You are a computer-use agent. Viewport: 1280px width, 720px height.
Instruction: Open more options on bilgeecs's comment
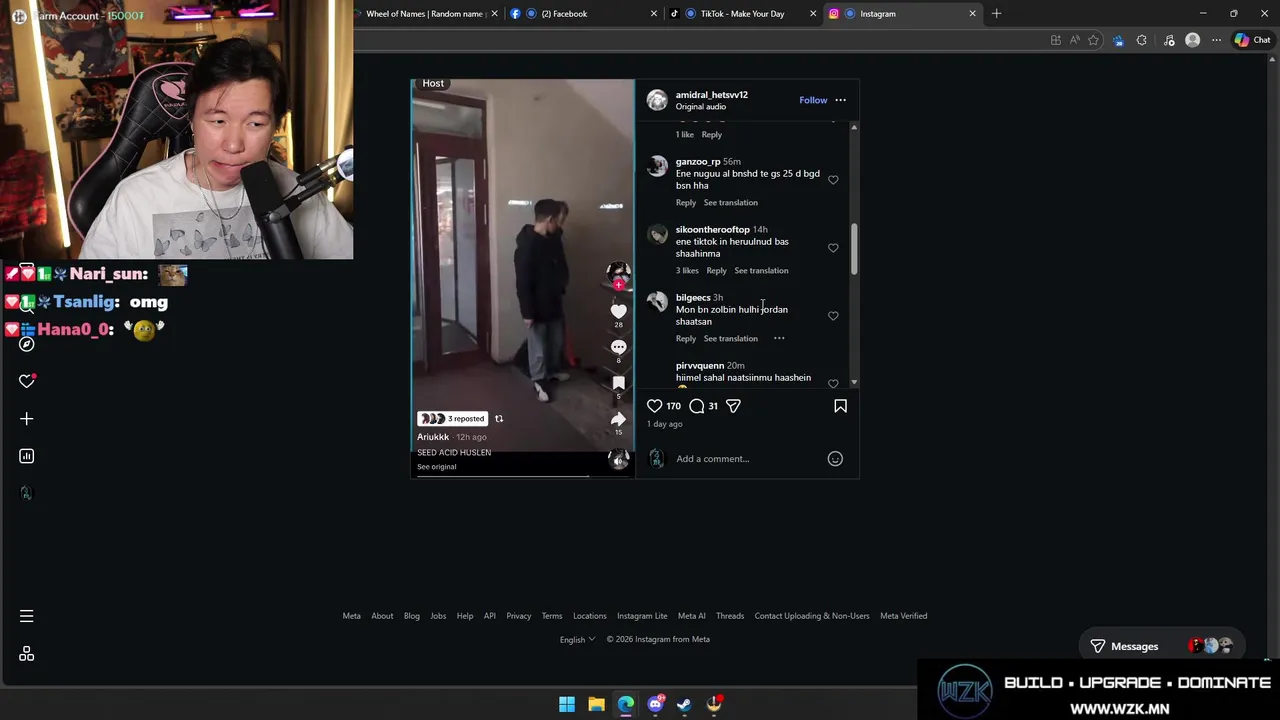click(x=779, y=338)
